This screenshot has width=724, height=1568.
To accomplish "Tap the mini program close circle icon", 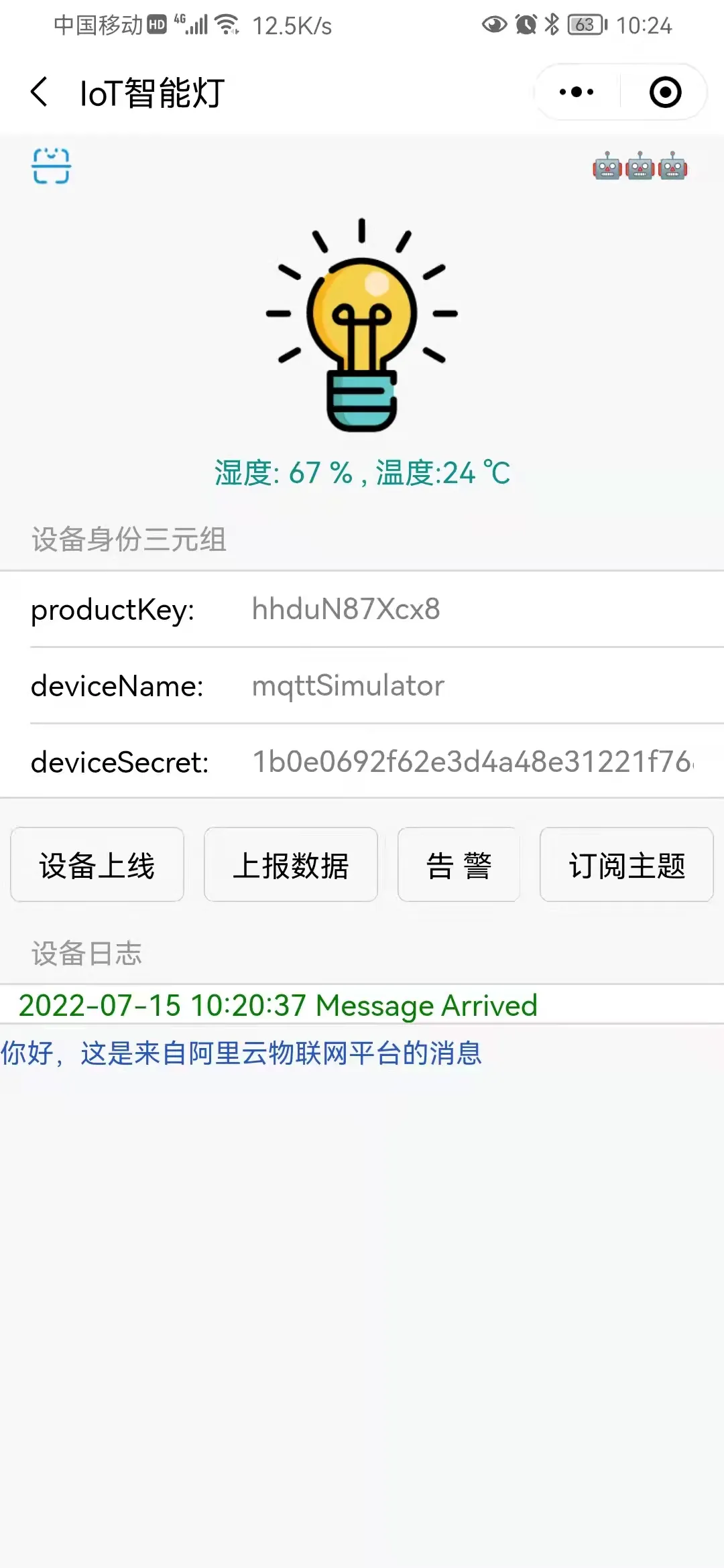I will [666, 92].
